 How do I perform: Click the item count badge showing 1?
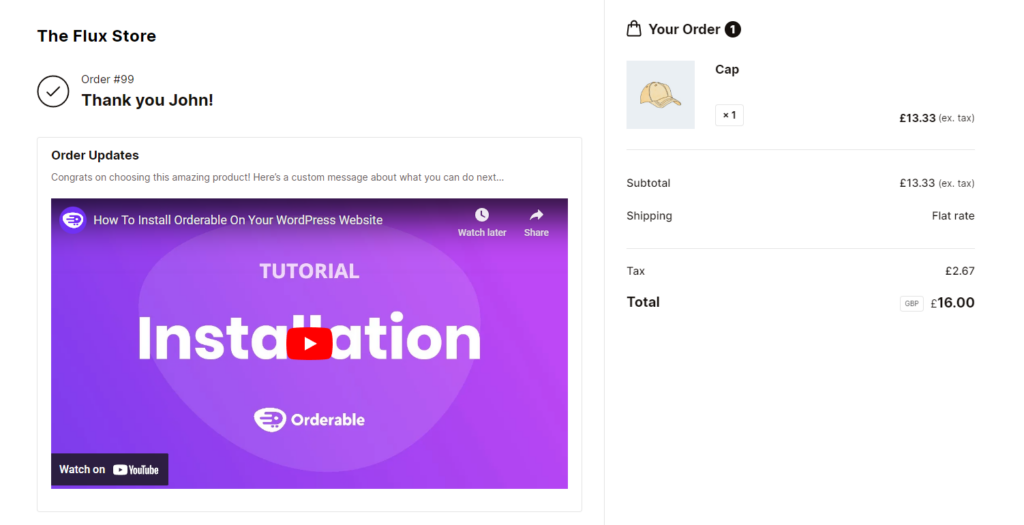point(733,29)
